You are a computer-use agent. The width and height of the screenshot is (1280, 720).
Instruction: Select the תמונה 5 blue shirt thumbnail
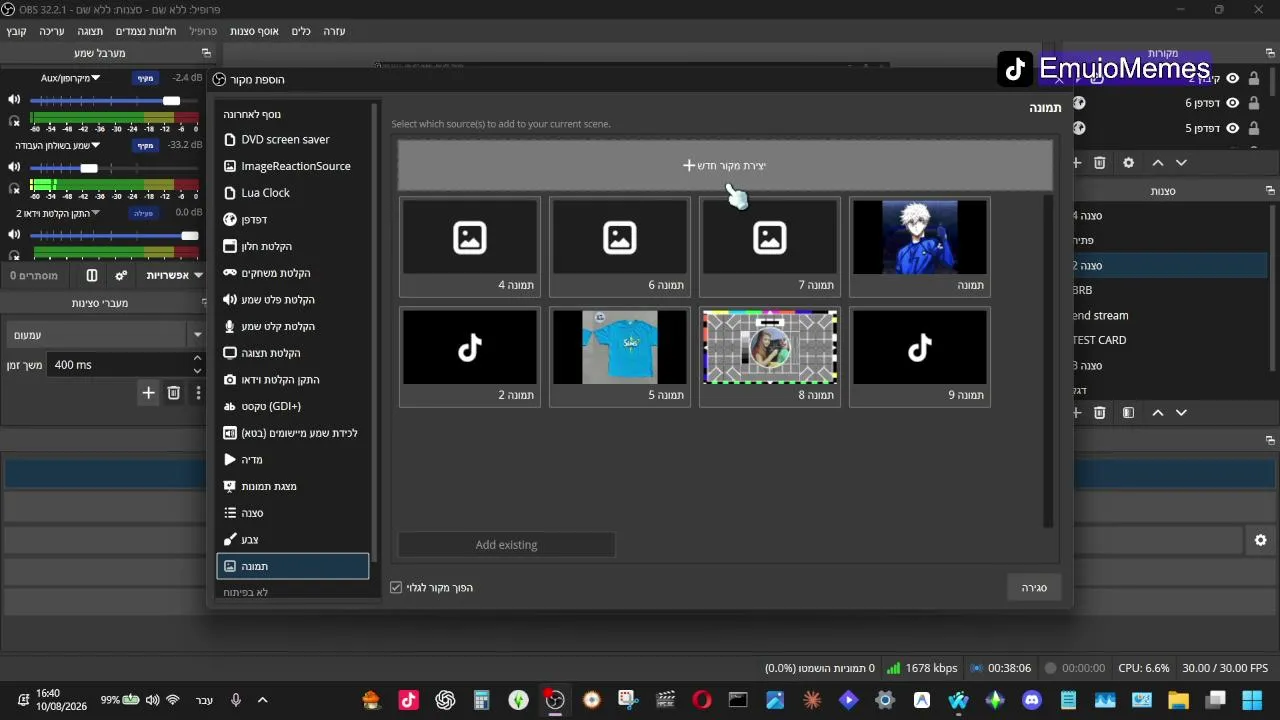pos(620,357)
